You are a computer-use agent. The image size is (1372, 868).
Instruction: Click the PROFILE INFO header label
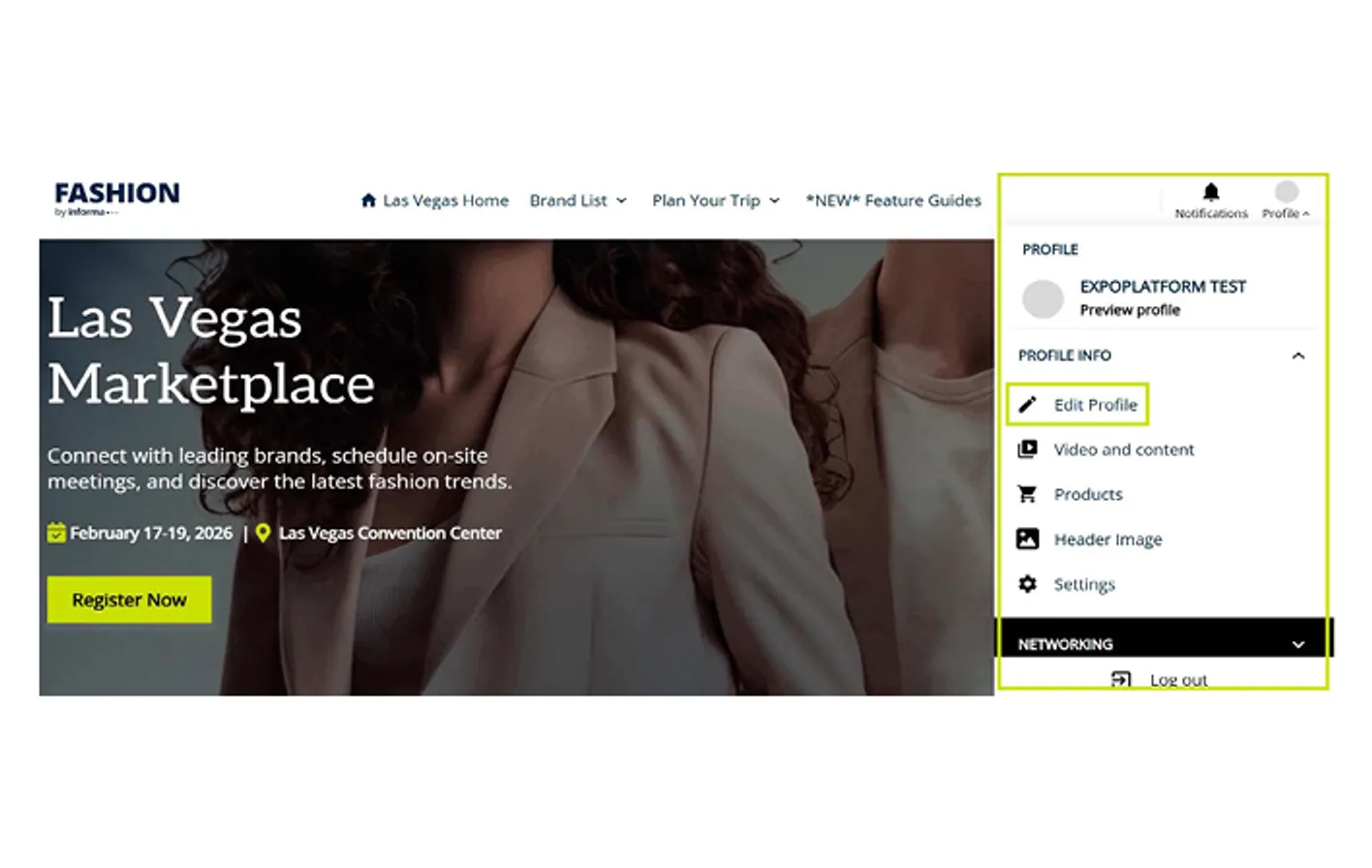(1064, 356)
